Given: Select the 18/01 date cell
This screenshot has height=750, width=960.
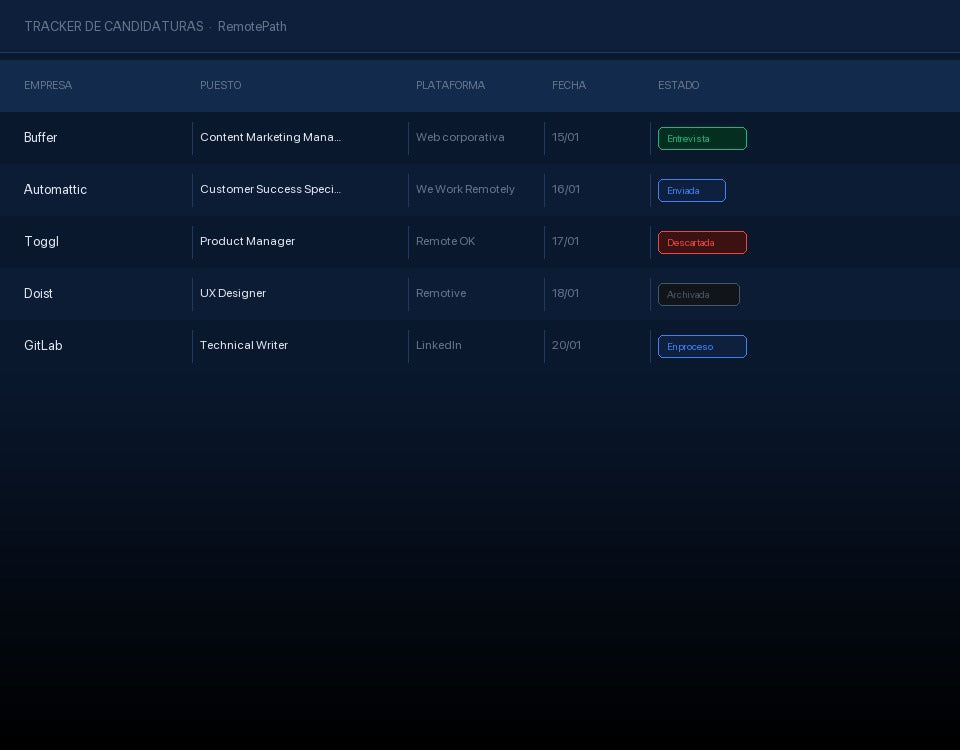Looking at the screenshot, I should (565, 293).
